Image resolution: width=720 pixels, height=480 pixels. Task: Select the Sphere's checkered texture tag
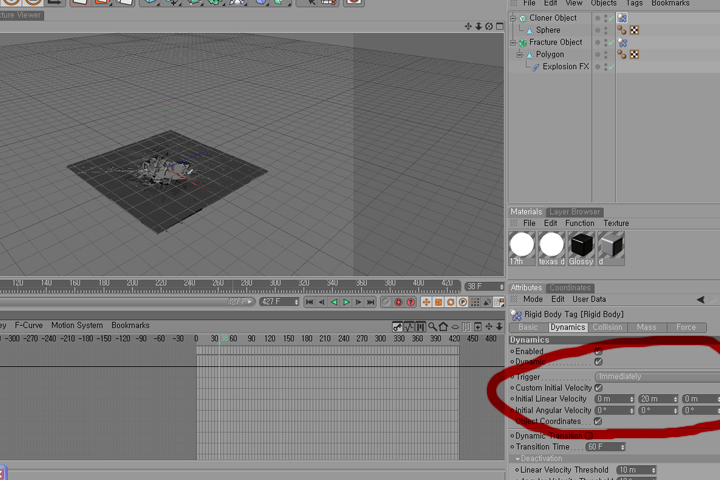(634, 30)
